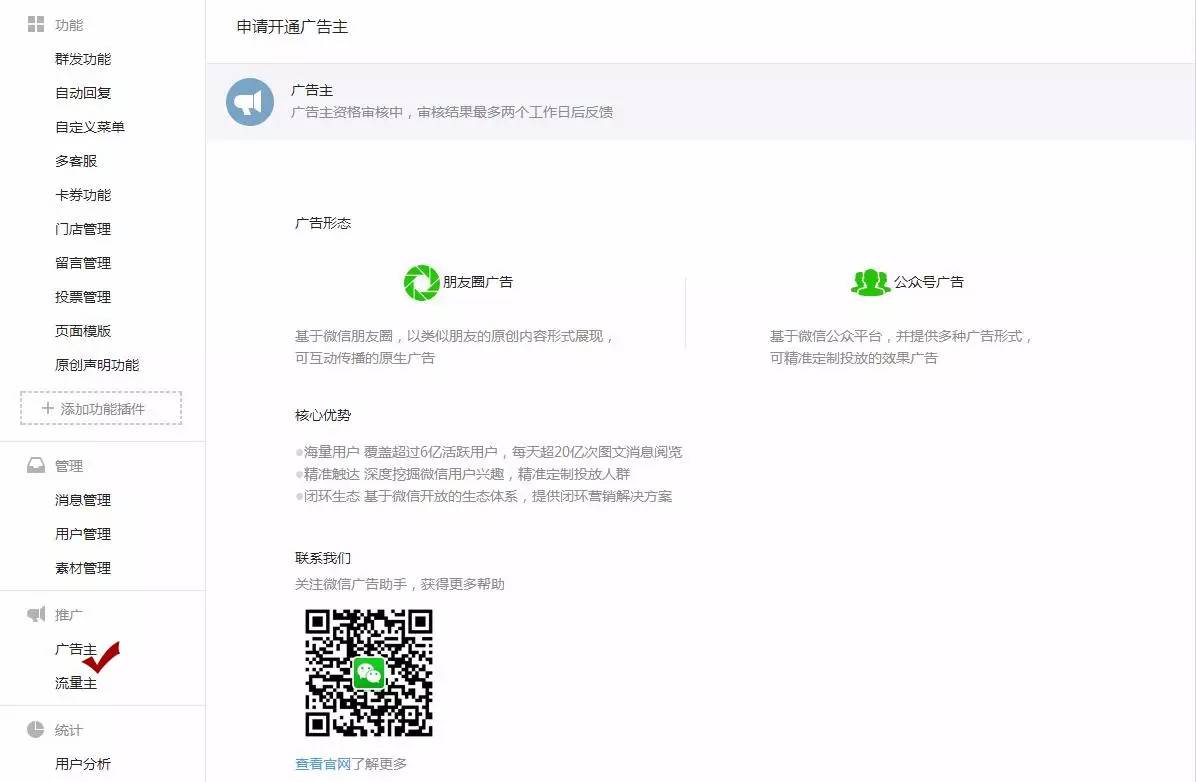The height and width of the screenshot is (782, 1196).
Task: Open 群发功能 in the sidebar
Action: (x=83, y=59)
